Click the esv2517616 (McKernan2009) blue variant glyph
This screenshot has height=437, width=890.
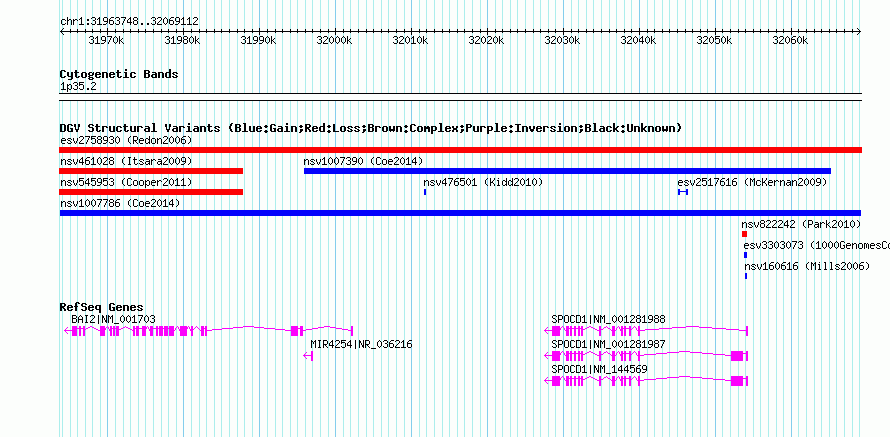(683, 192)
